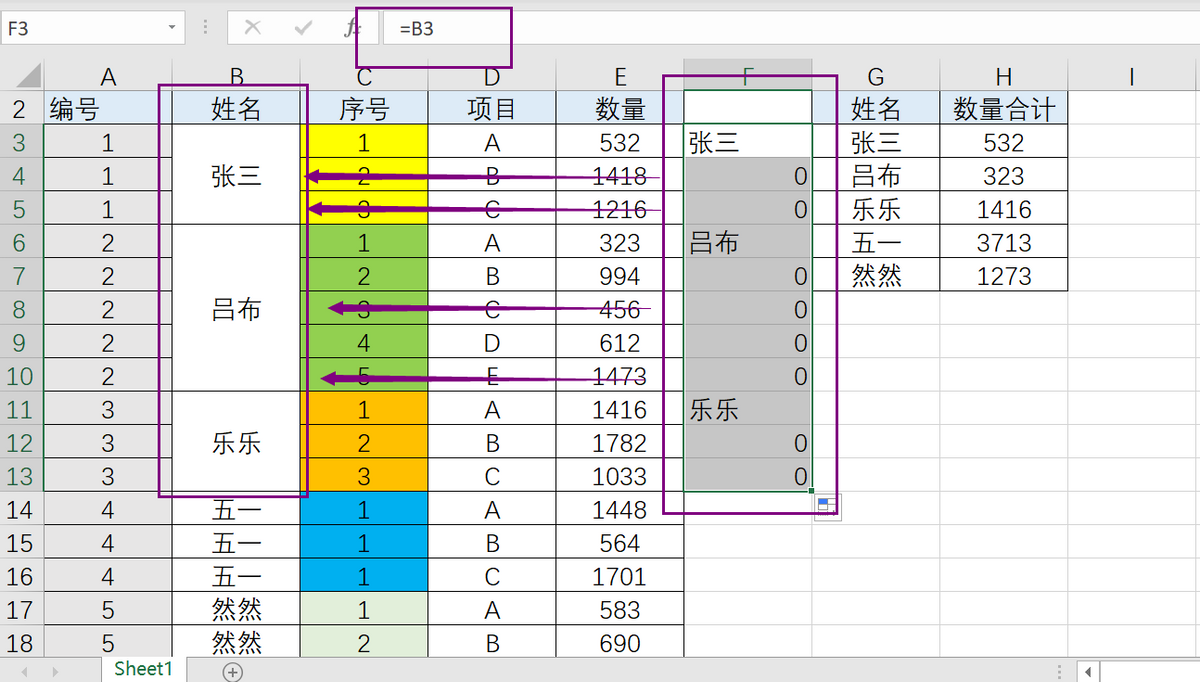Viewport: 1200px width, 682px height.
Task: Click the 数量 header cell in column E
Action: click(620, 108)
